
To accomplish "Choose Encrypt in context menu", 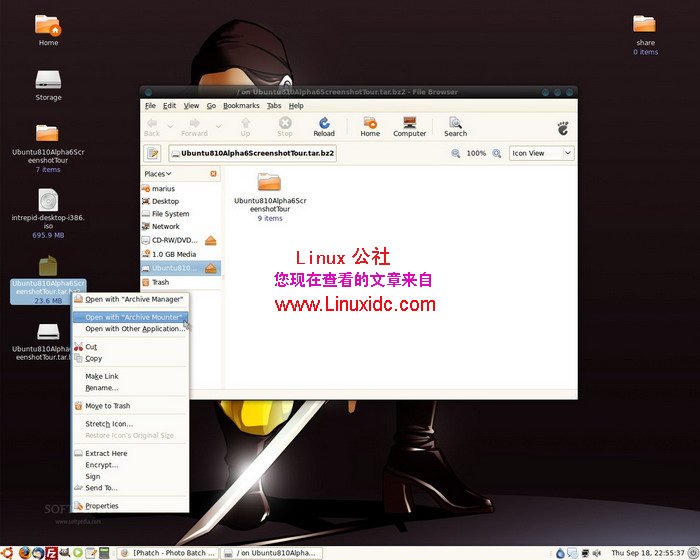I will tap(130, 465).
